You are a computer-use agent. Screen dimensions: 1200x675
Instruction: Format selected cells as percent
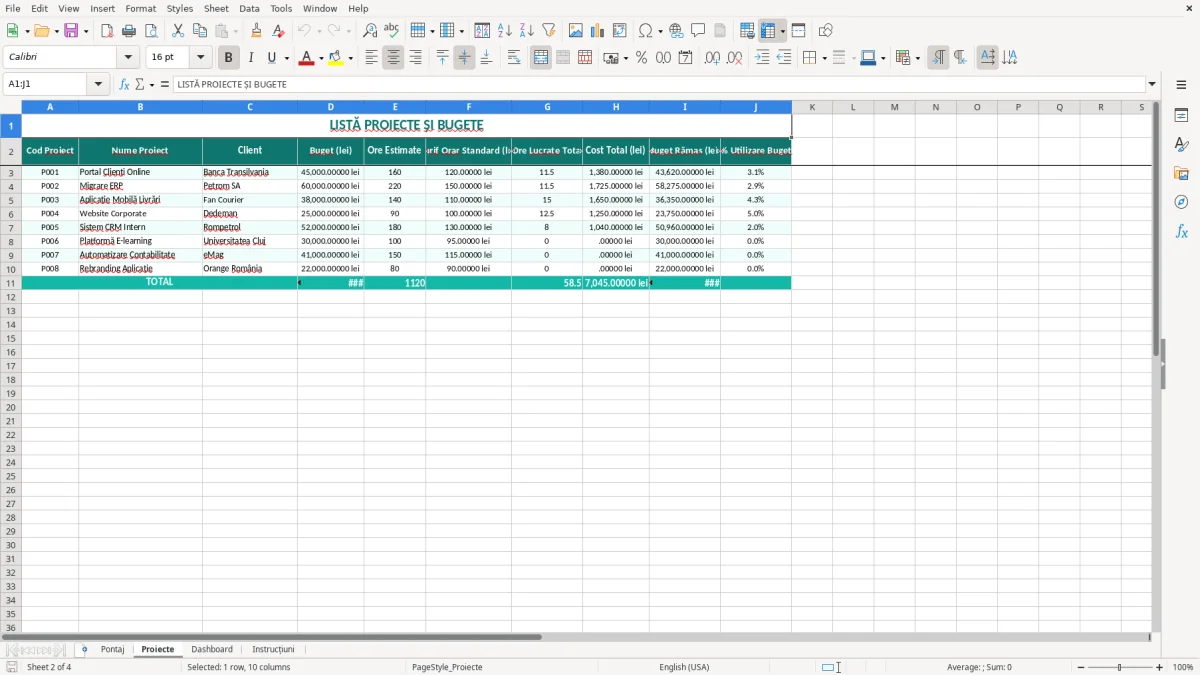[641, 58]
